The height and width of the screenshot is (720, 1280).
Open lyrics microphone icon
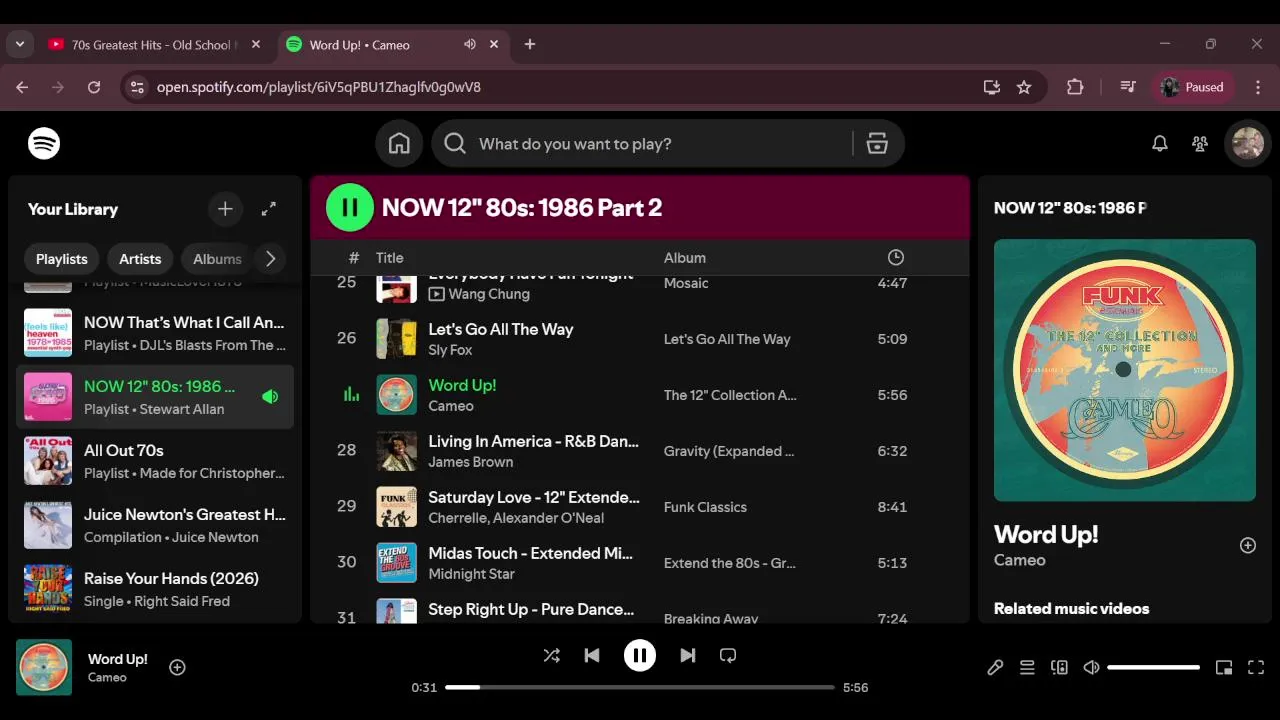995,667
